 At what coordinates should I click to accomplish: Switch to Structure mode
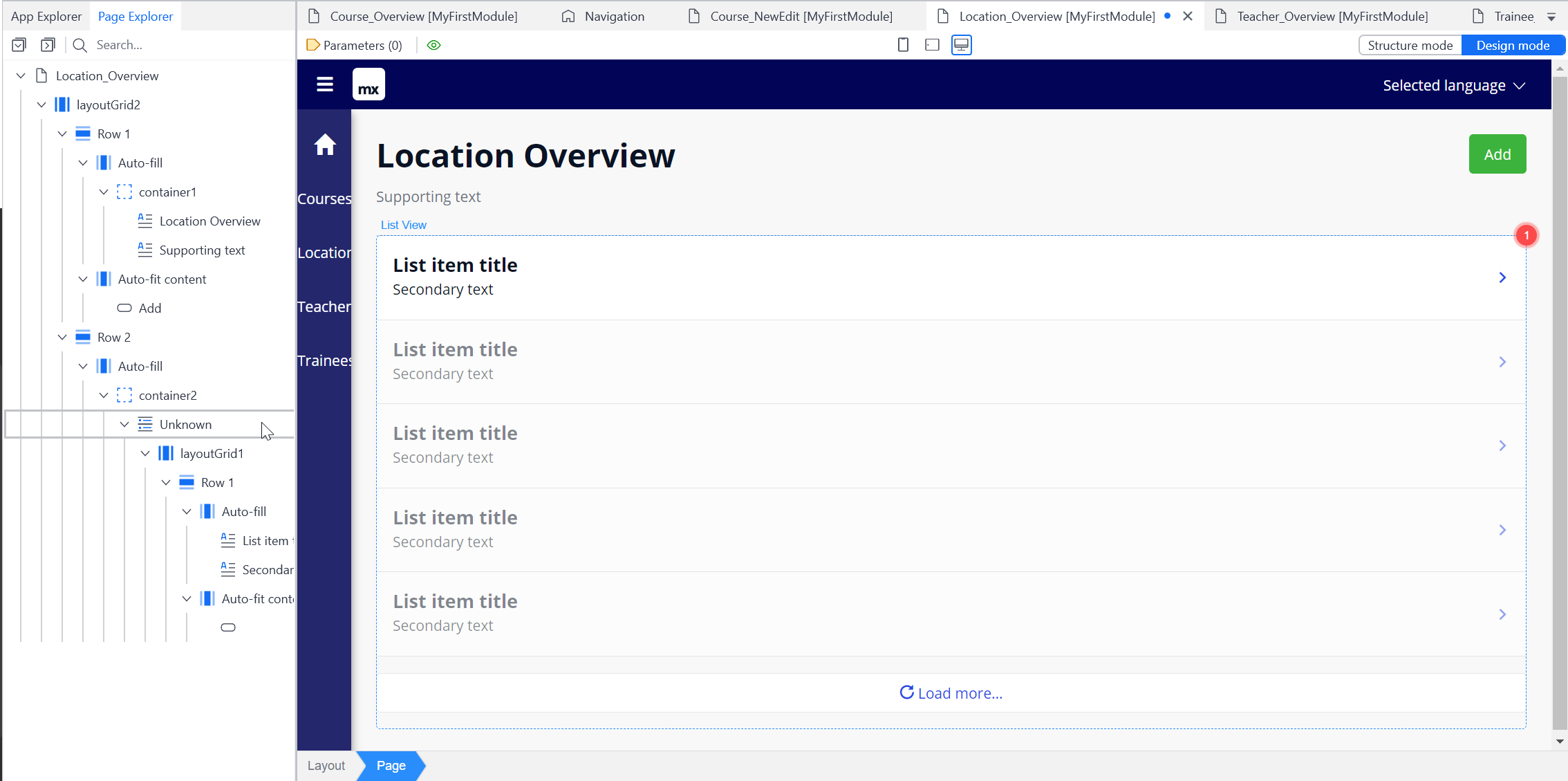pyautogui.click(x=1410, y=45)
